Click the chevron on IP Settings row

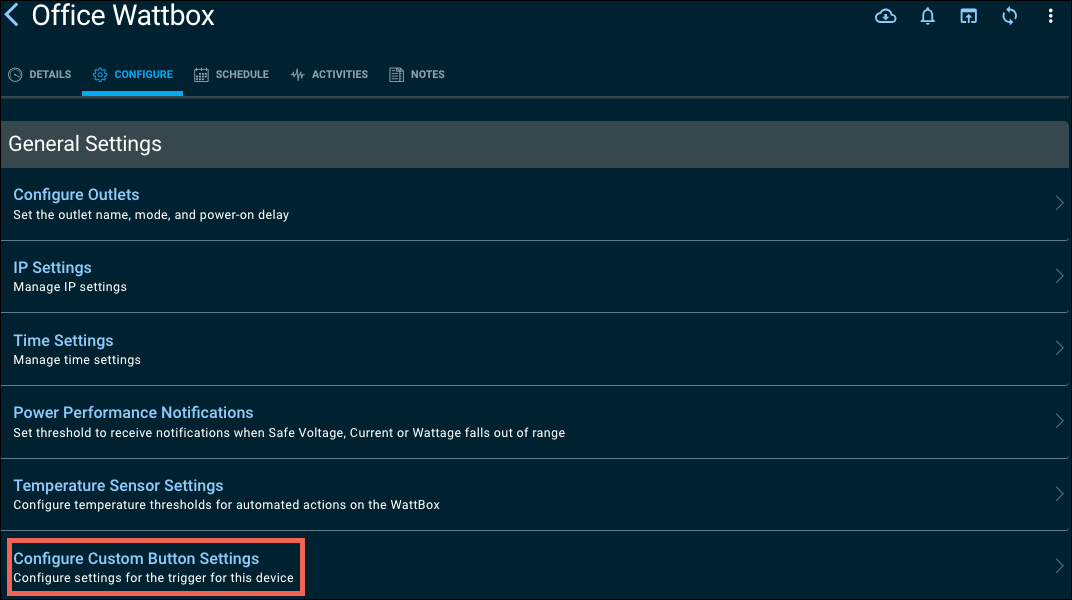[x=1059, y=276]
